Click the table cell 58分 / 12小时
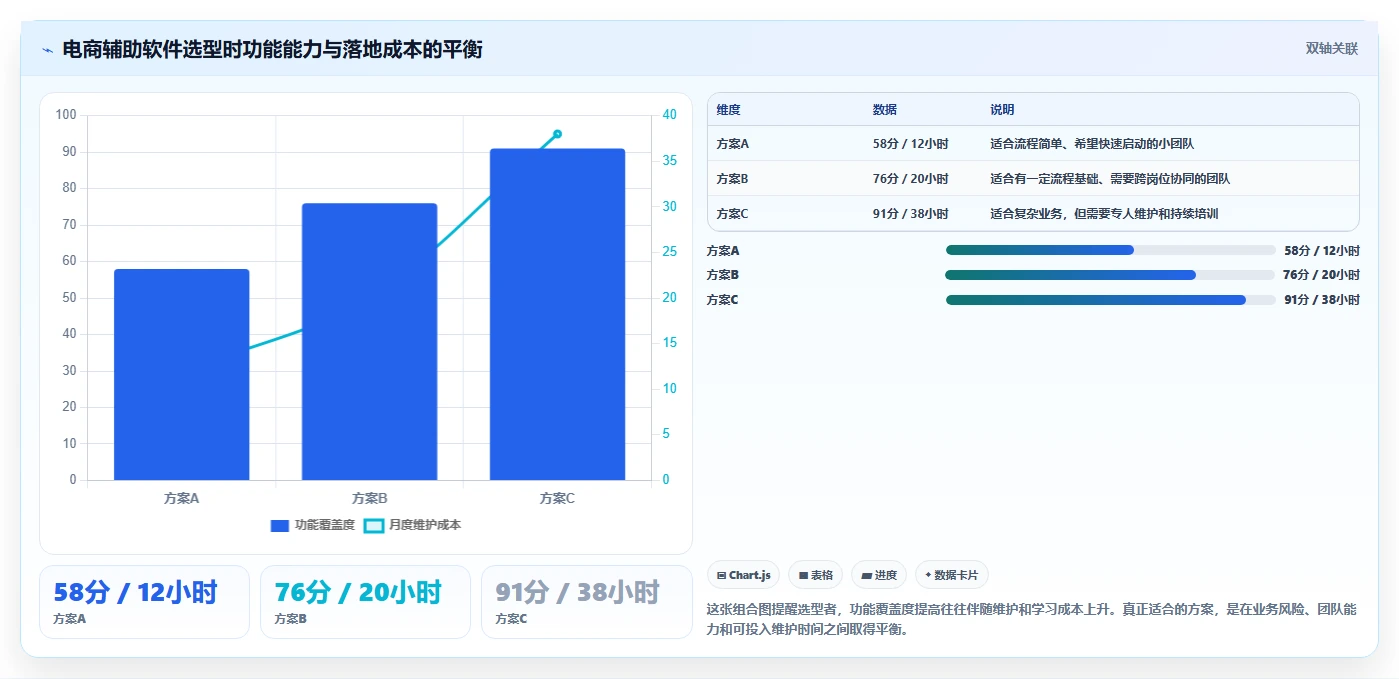The width and height of the screenshot is (1399, 679). (910, 144)
